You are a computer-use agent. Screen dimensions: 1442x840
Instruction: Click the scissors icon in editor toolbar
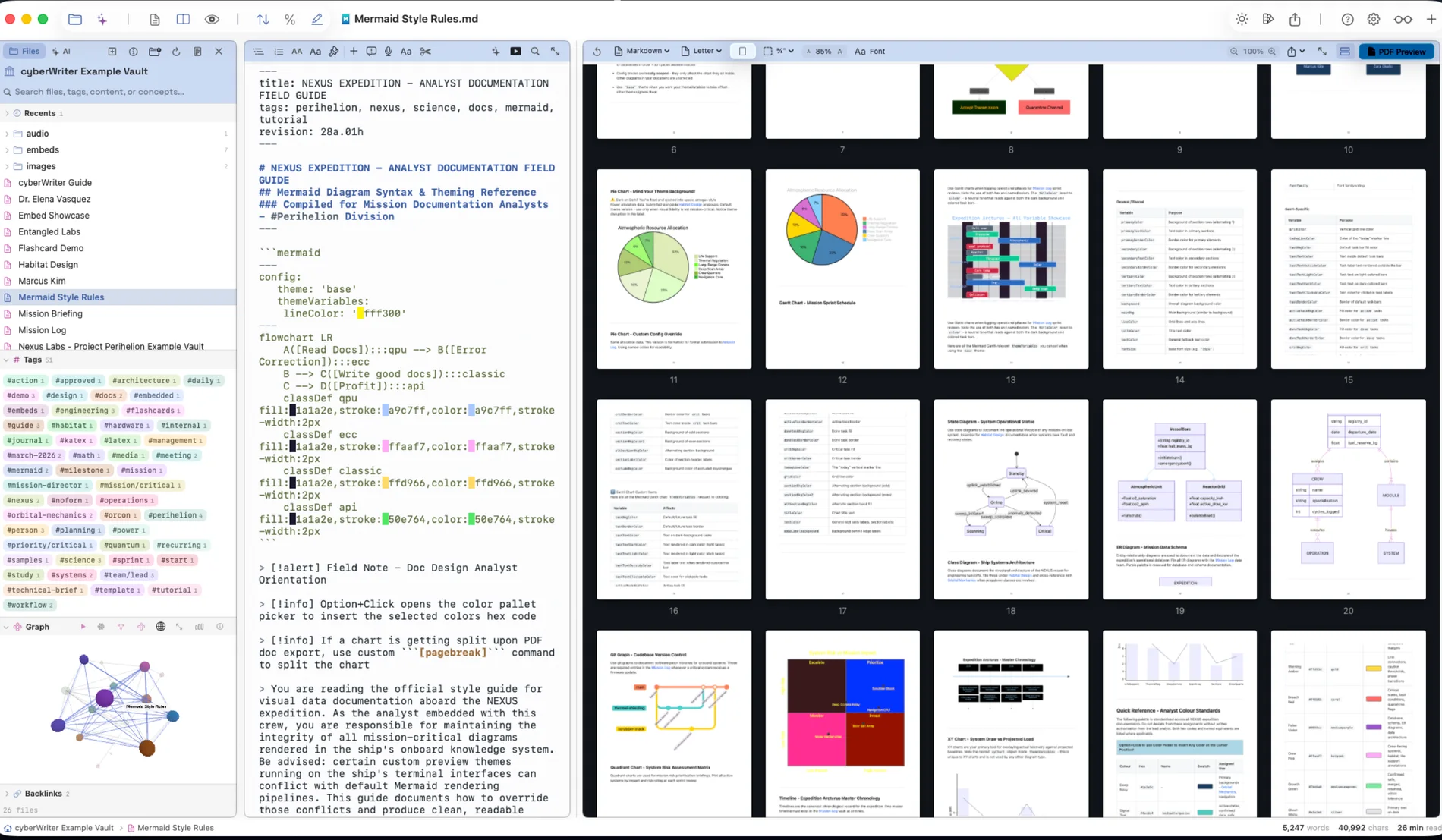[x=425, y=52]
